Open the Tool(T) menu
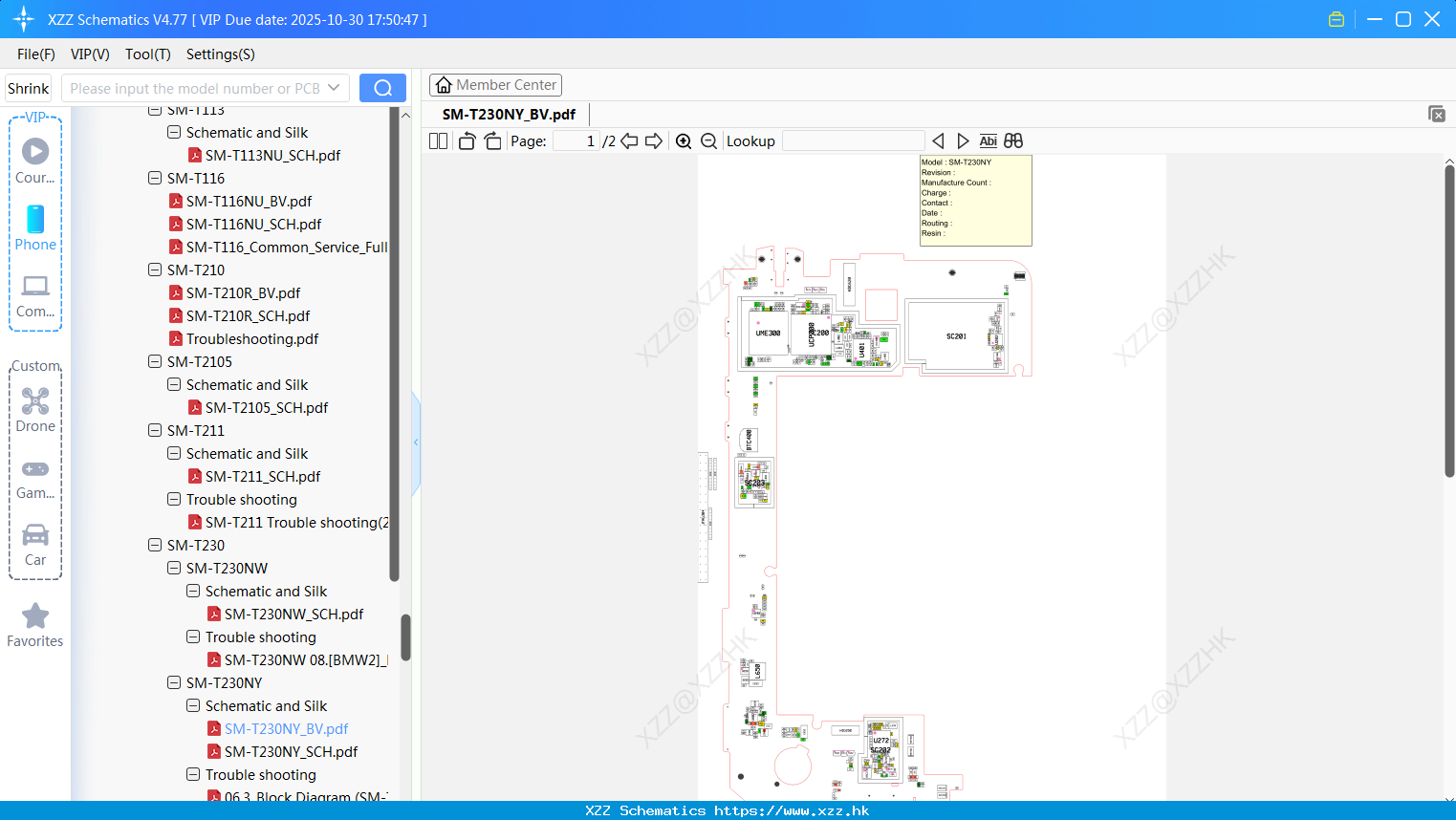The image size is (1456, 820). pos(148,54)
